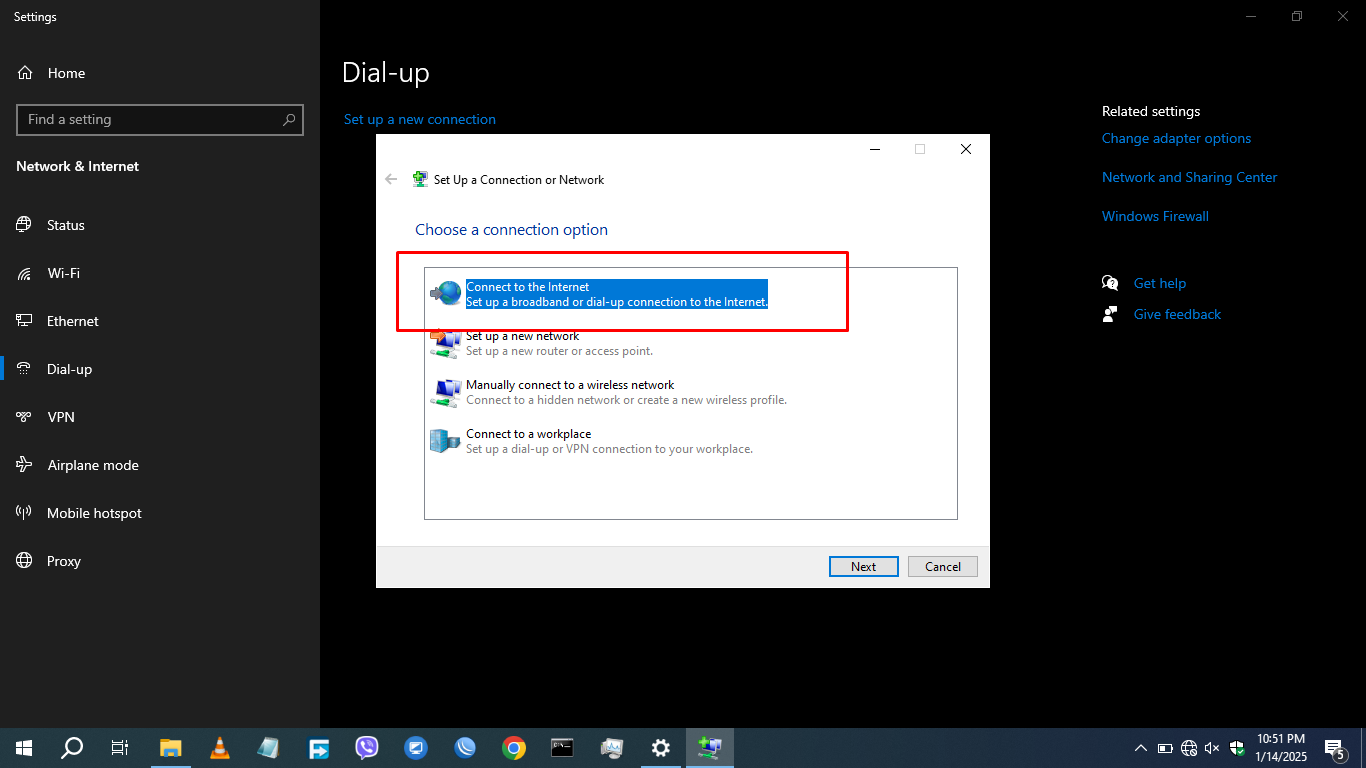Launch VLC media player from taskbar
The height and width of the screenshot is (768, 1366).
coord(220,747)
